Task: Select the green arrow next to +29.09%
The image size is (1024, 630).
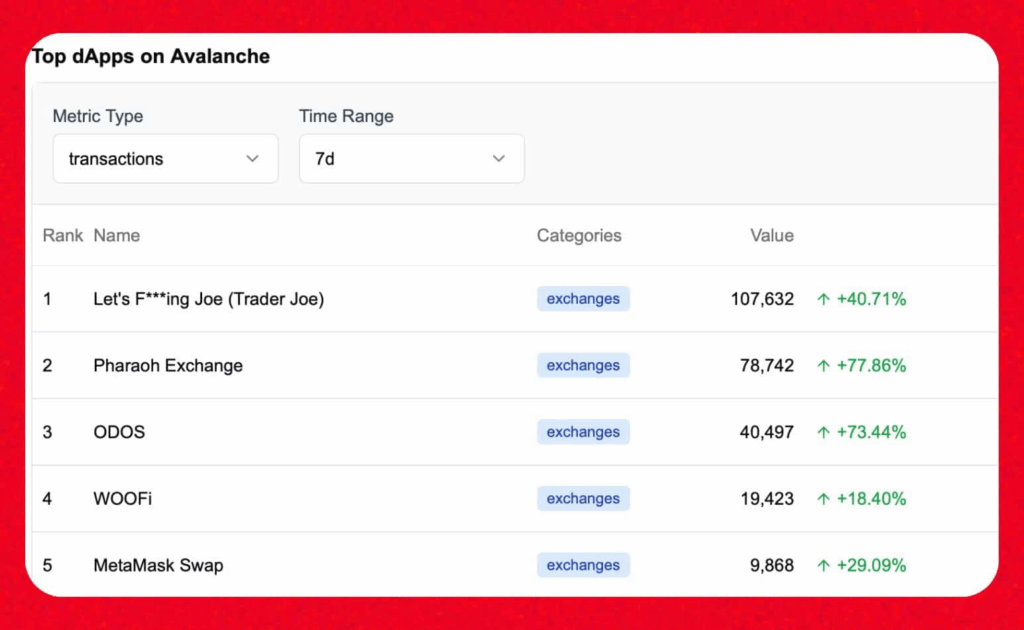Action: 824,565
